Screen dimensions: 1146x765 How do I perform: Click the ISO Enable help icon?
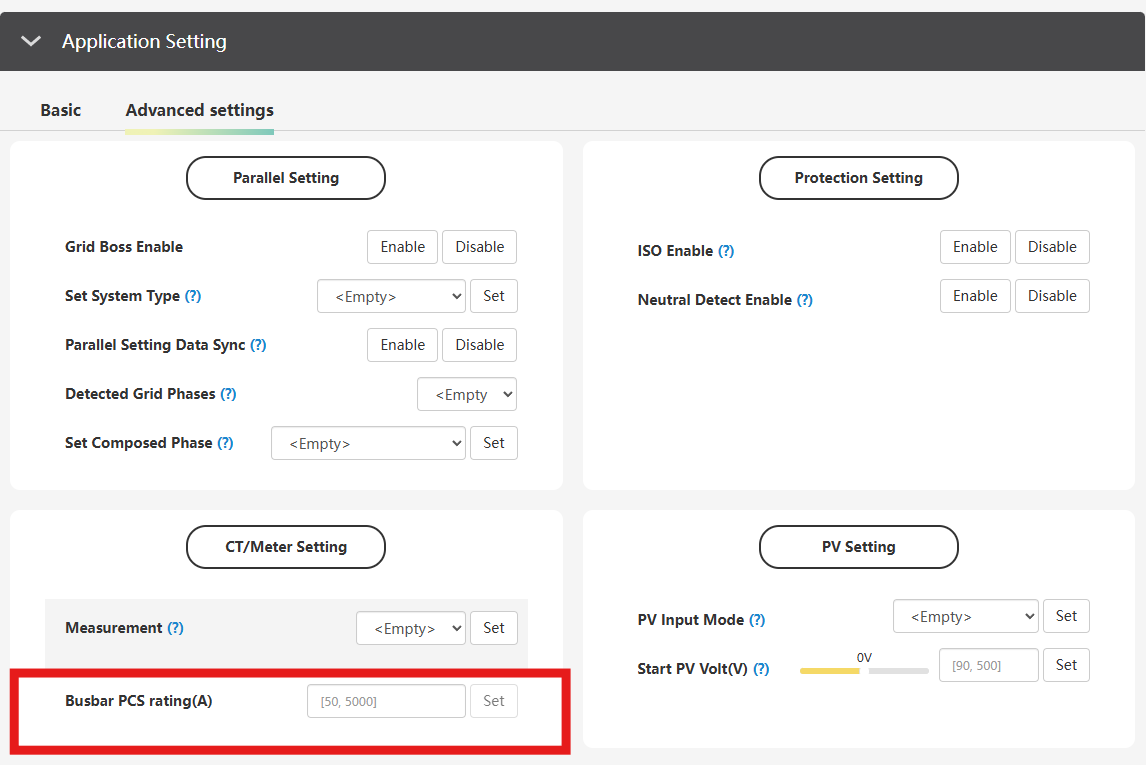(x=726, y=251)
